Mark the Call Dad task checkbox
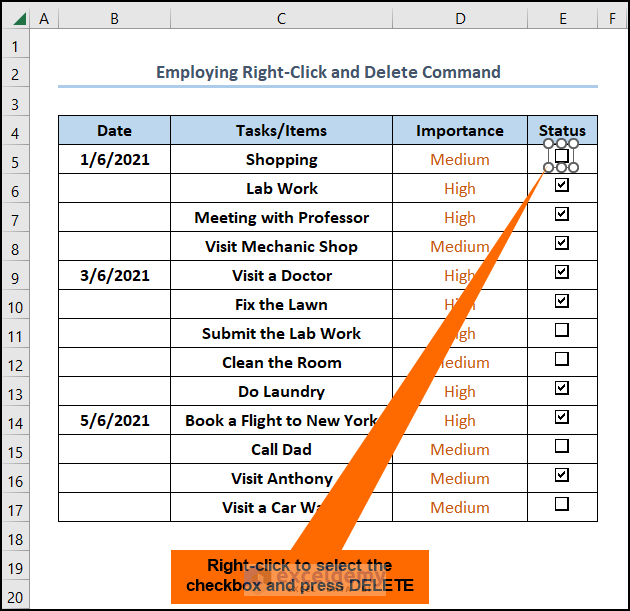Screen dimensions: 630x611 click(562, 446)
